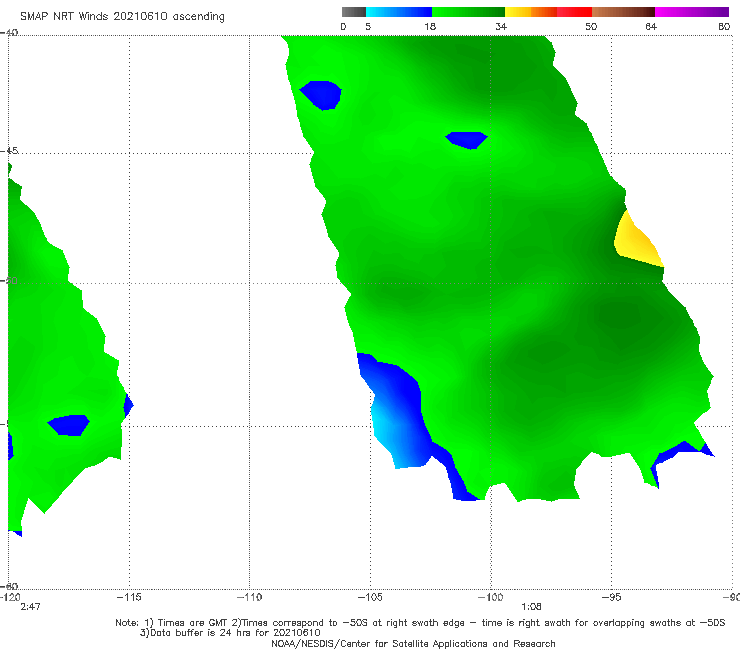This screenshot has width=740, height=650.
Task: Click the note '3)Data buffer is 24 hrs for 20210610'
Action: [x=230, y=633]
